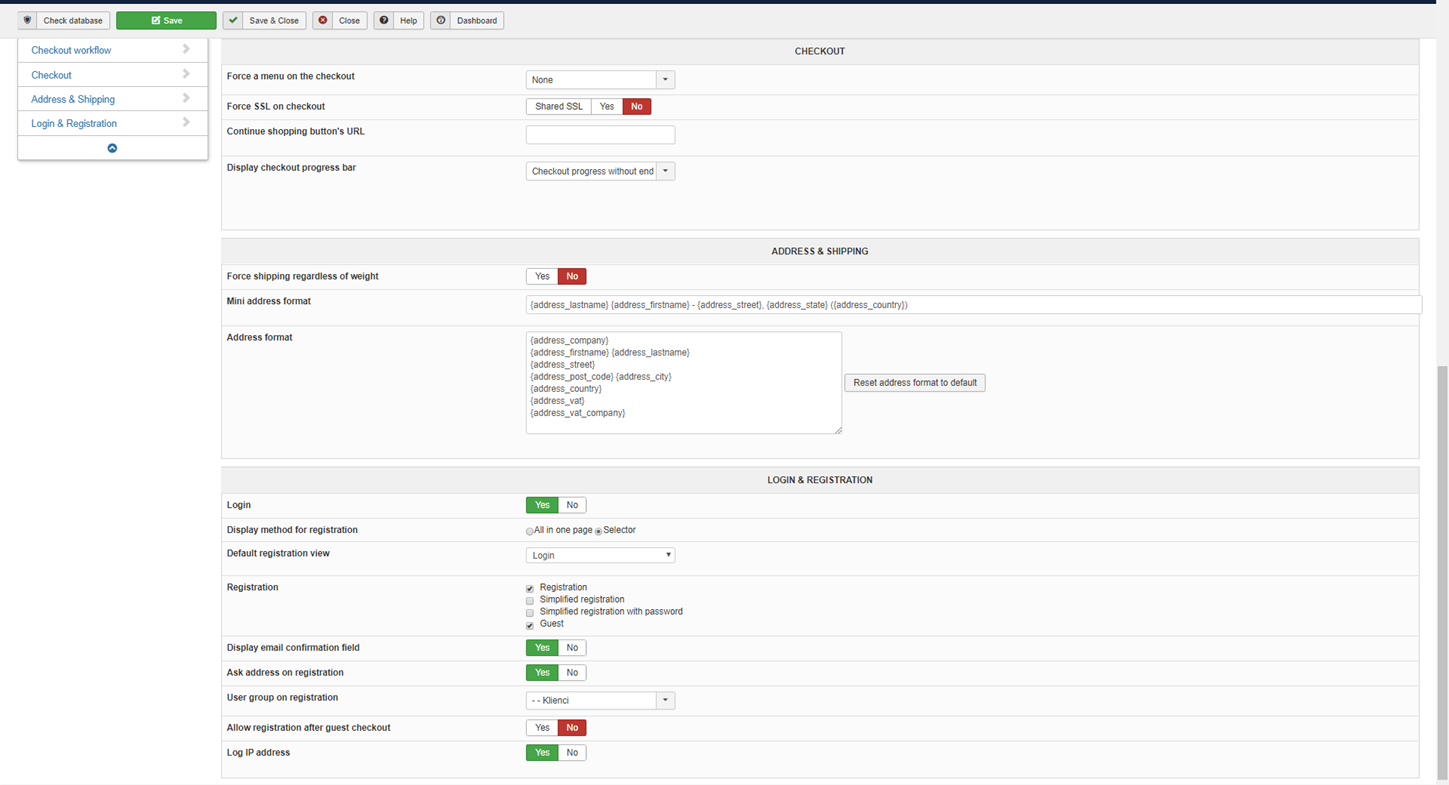Collapse the sidebar using the up arrow icon
Image resolution: width=1449 pixels, height=785 pixels.
coord(112,148)
